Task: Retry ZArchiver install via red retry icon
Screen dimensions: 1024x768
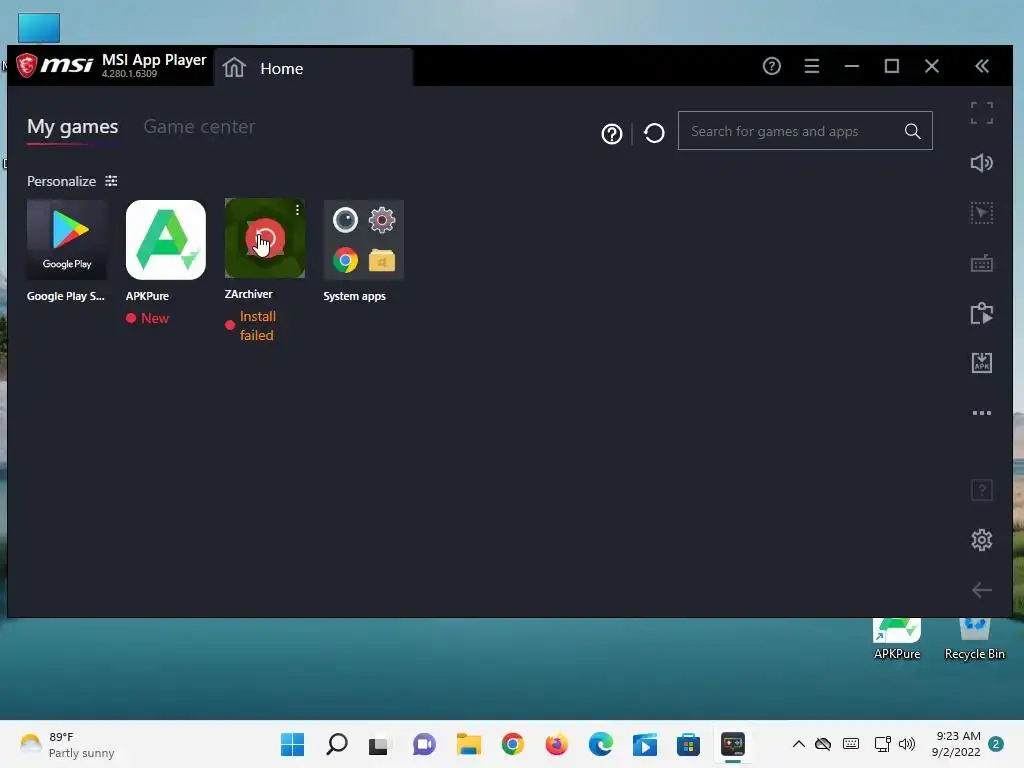Action: (x=264, y=238)
